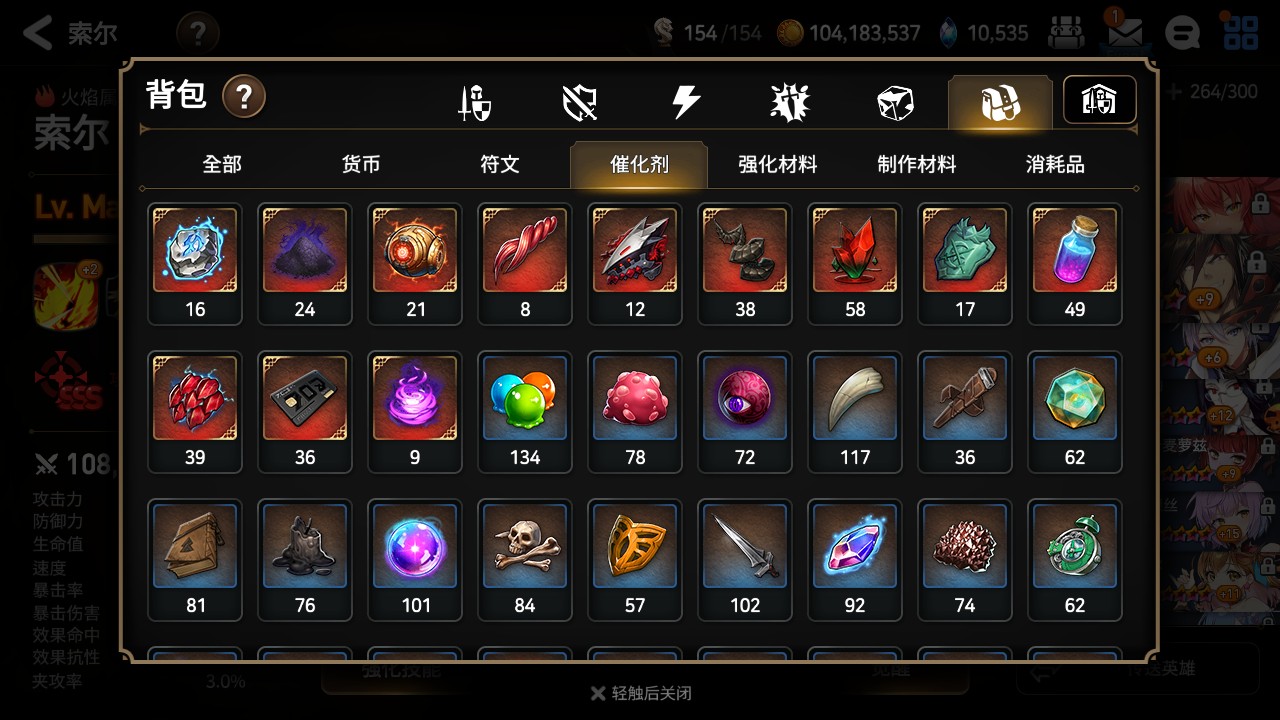Screen dimensions: 1280x720
Task: Select the crossed-out shield category icon
Action: (x=580, y=102)
